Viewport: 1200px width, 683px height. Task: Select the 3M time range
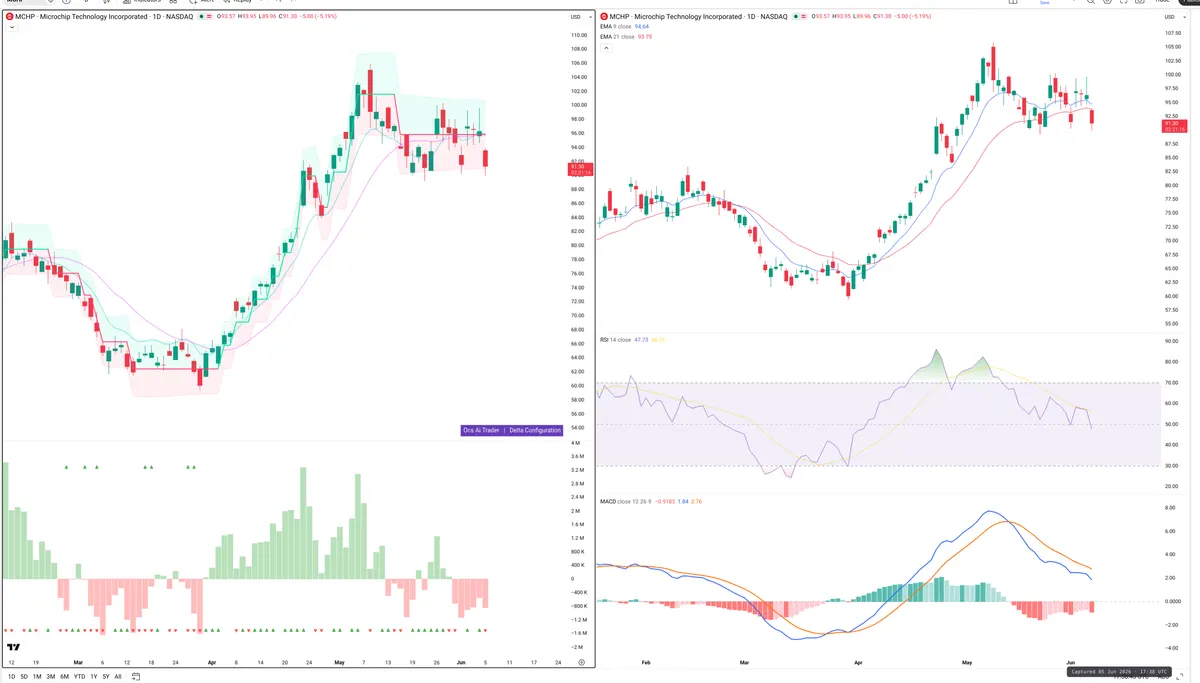tap(51, 677)
